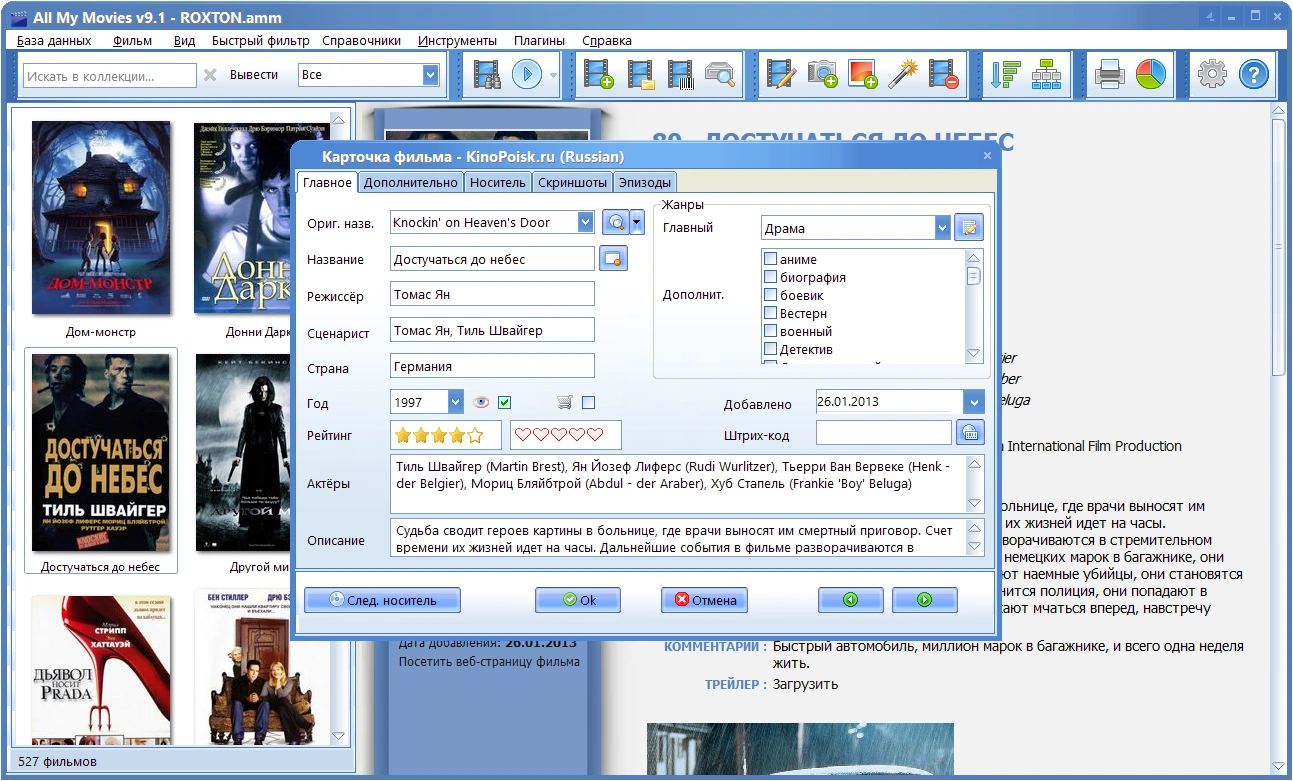The image size is (1293, 781).
Task: Click the genre list scrollbar down arrow
Action: (973, 354)
